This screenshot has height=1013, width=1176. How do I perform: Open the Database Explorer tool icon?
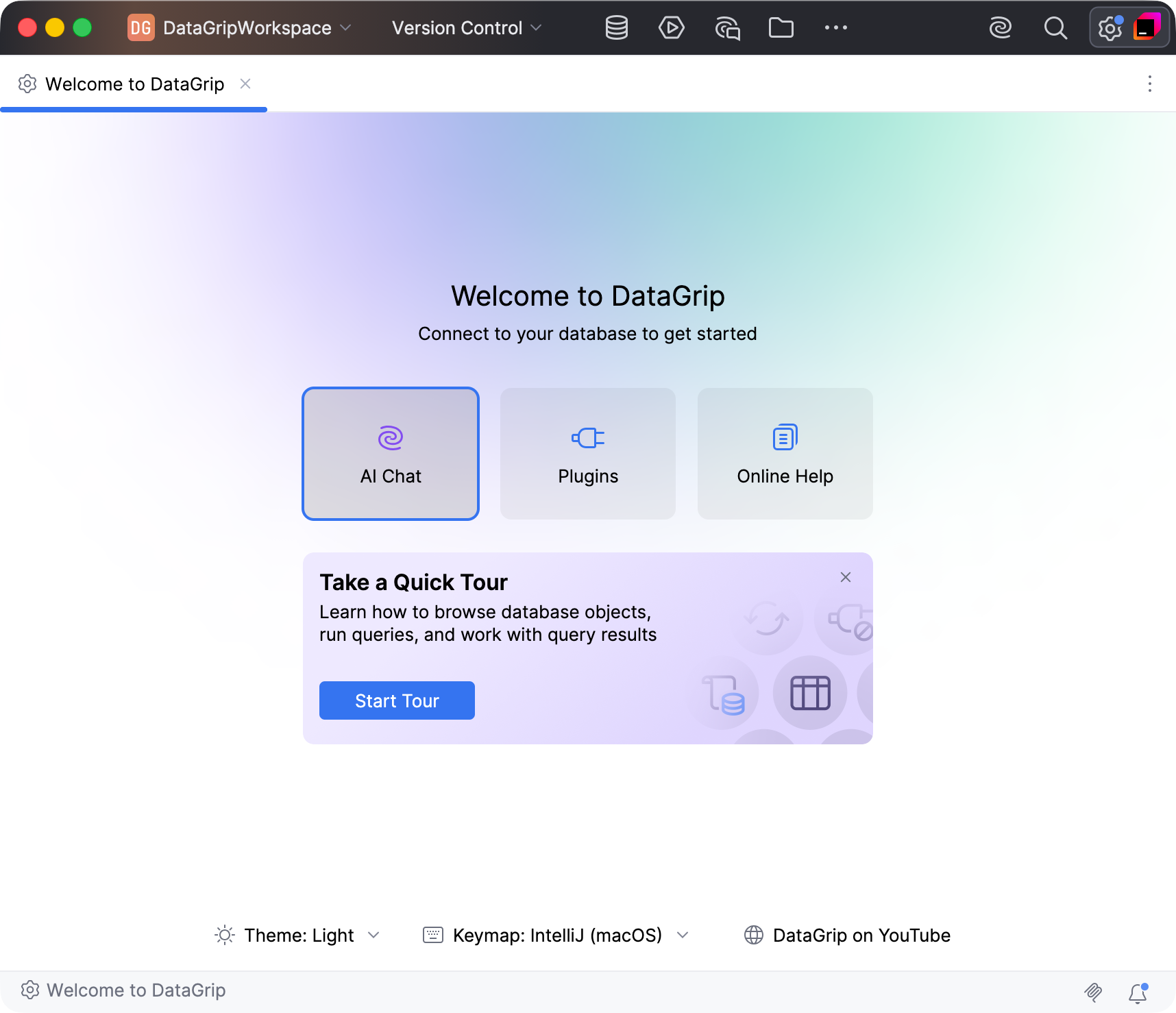point(617,28)
